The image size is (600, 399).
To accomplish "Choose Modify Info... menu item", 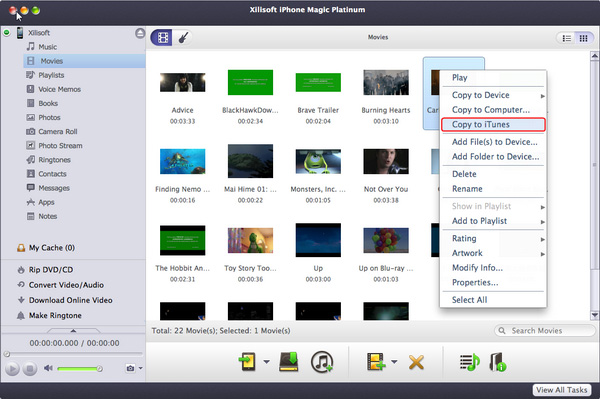I will pyautogui.click(x=493, y=268).
